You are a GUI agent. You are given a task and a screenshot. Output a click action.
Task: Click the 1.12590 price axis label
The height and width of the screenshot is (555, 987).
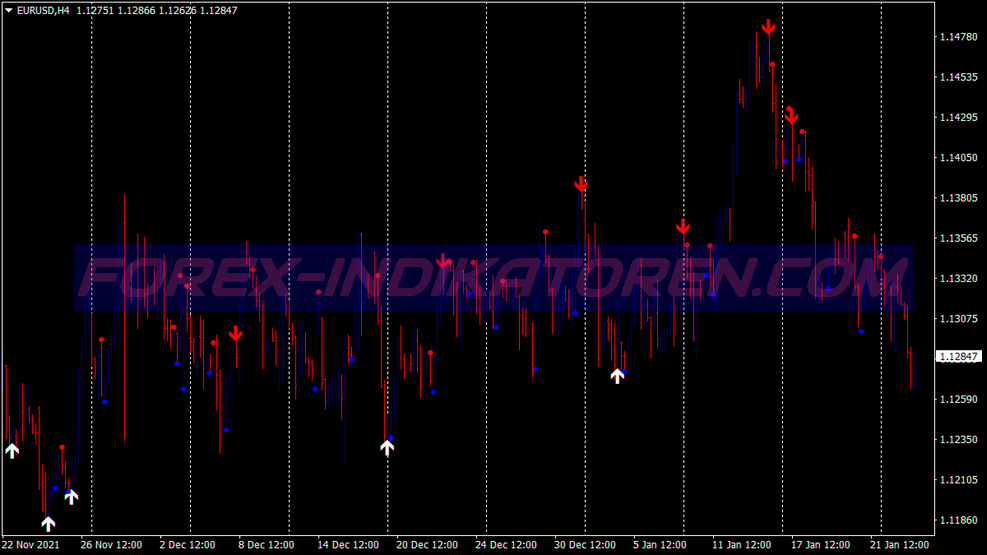959,400
